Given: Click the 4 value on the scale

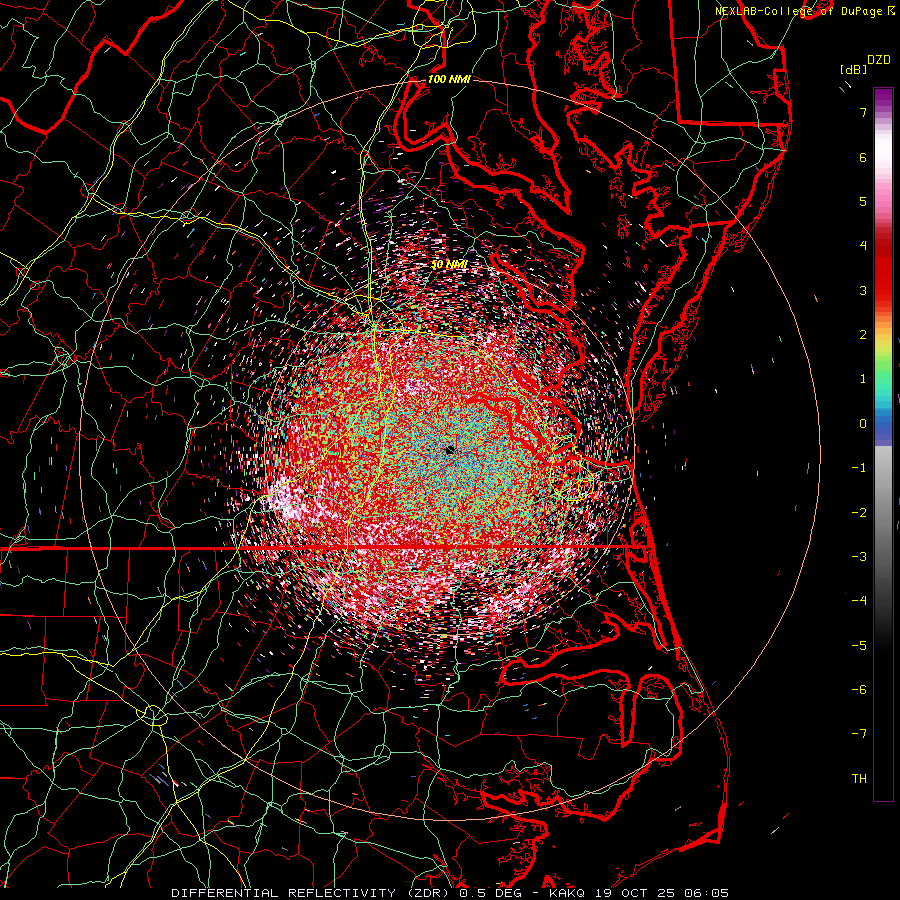Looking at the screenshot, I should 863,246.
